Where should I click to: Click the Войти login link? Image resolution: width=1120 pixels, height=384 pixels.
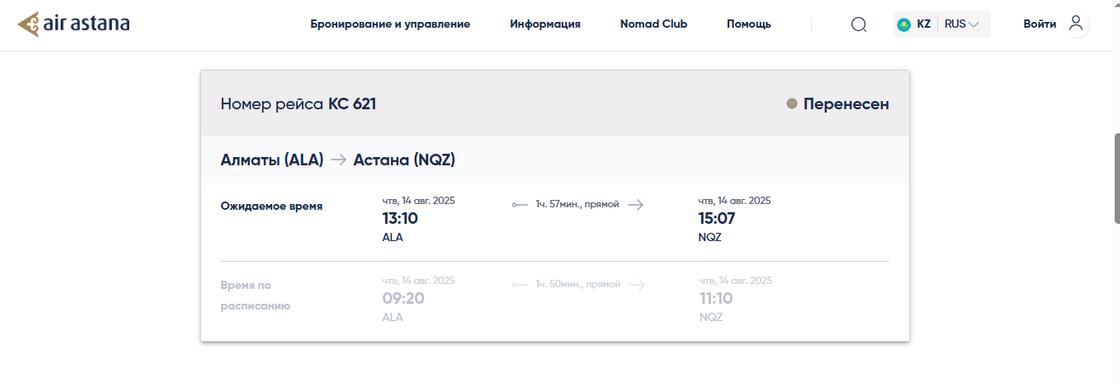pos(1039,24)
